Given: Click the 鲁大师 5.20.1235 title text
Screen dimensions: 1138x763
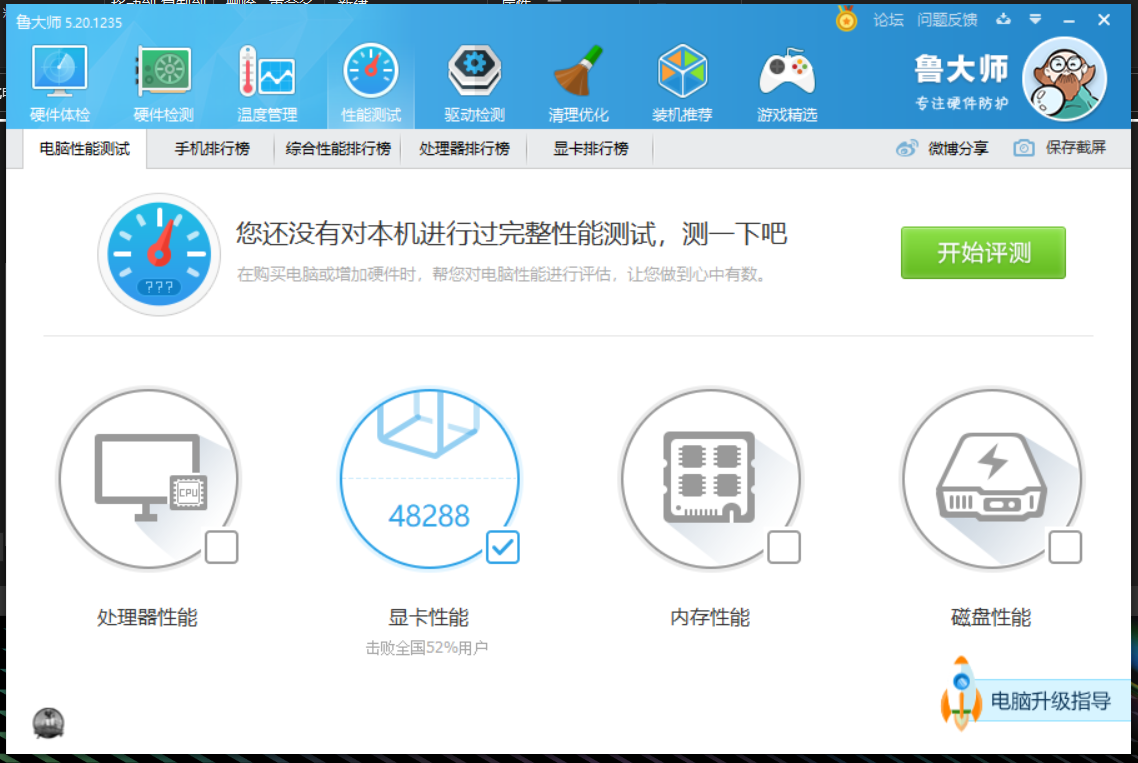Looking at the screenshot, I should 69,23.
